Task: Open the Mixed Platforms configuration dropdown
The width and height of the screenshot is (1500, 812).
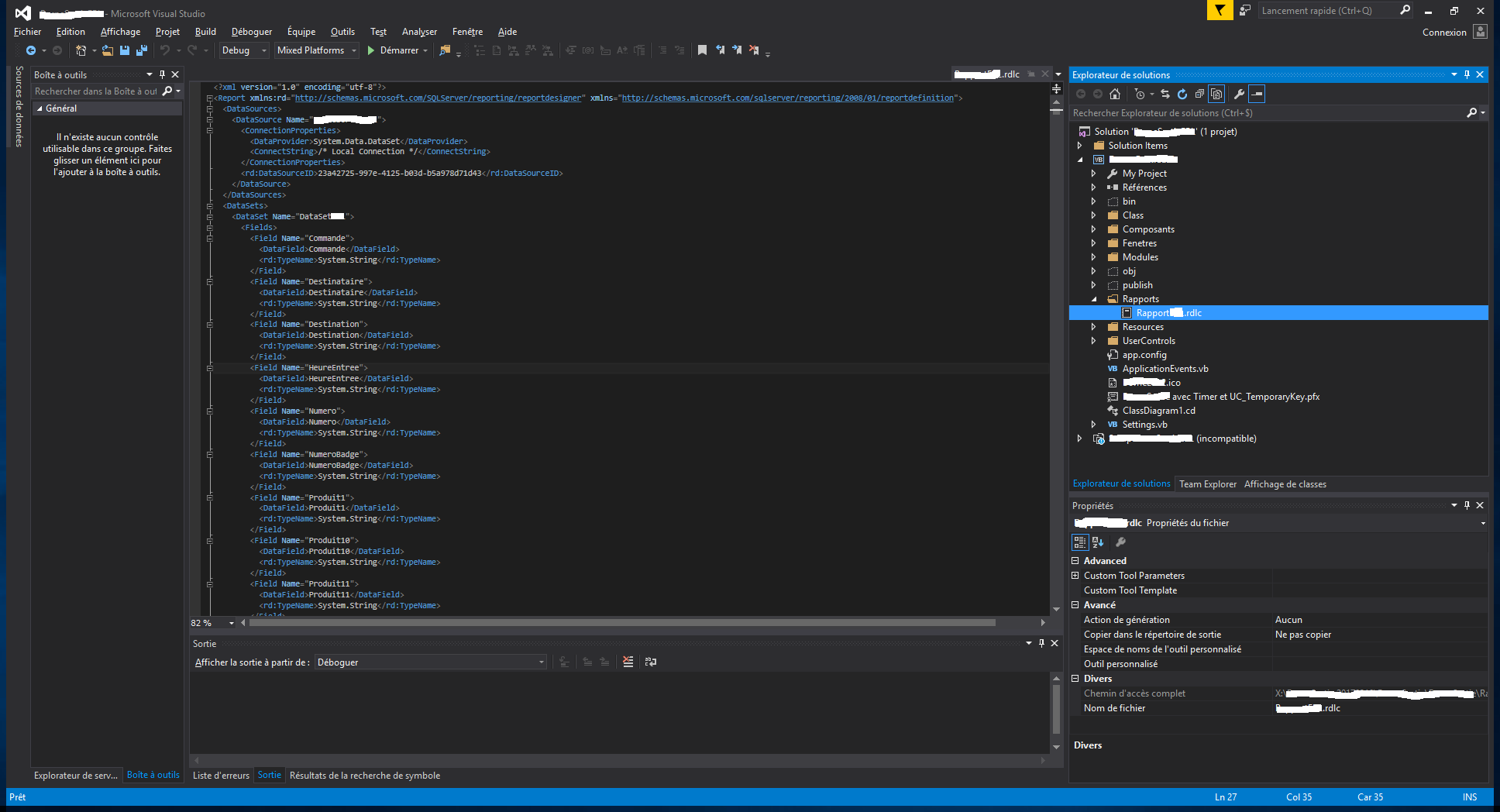Action: pyautogui.click(x=353, y=50)
